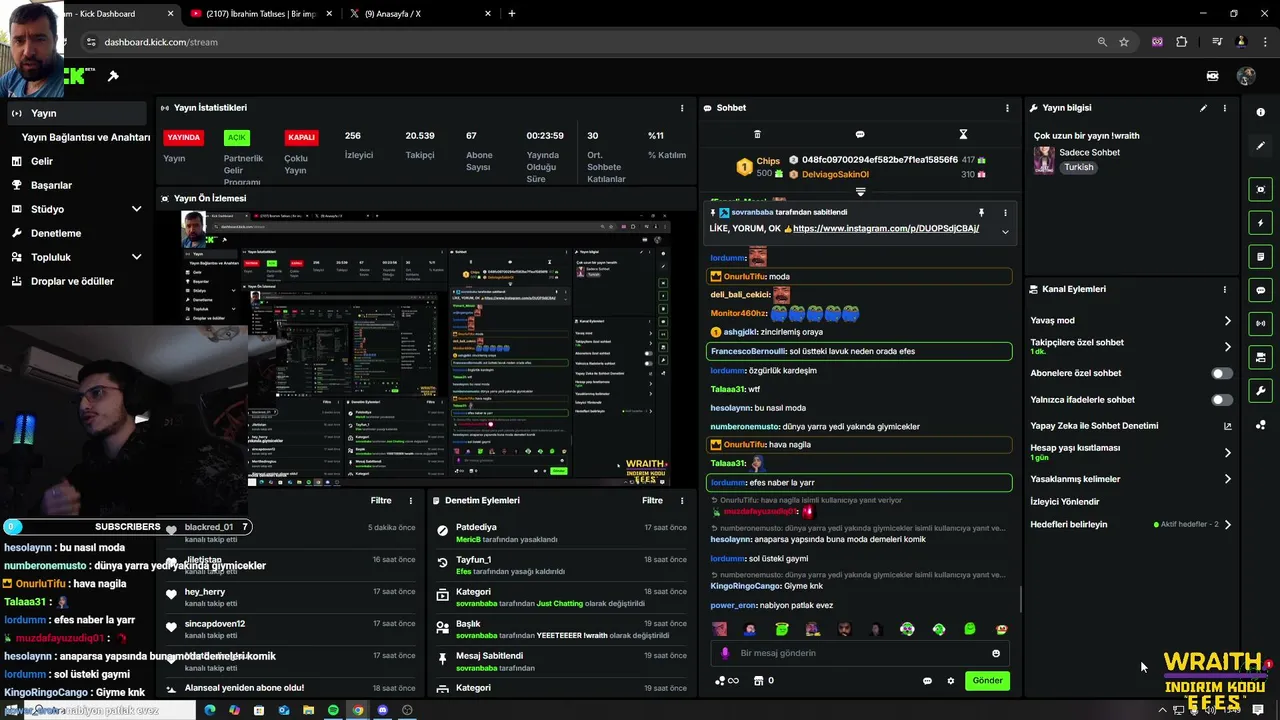Focus the Bir mesaj gönderin input
1280x720 pixels.
(x=860, y=653)
